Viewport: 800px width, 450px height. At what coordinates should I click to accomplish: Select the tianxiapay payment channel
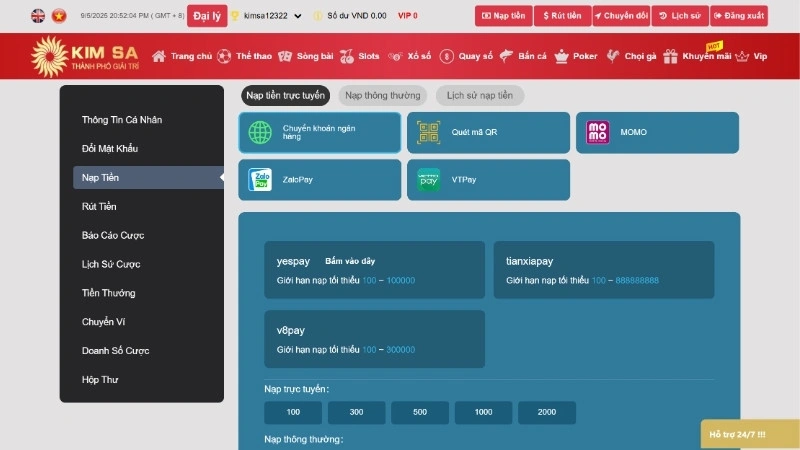604,270
